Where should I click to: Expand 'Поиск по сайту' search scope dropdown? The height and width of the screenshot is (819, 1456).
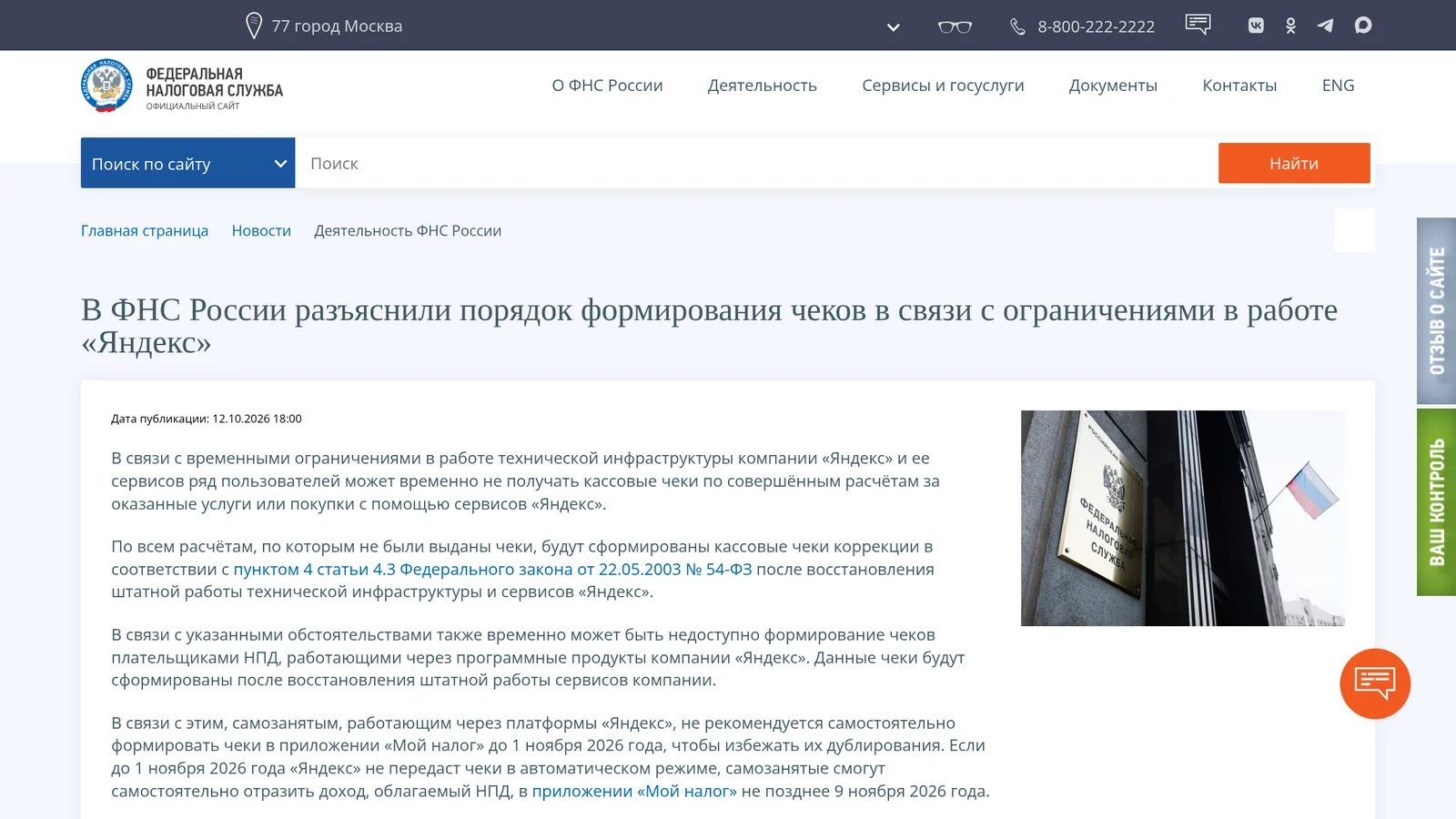187,163
